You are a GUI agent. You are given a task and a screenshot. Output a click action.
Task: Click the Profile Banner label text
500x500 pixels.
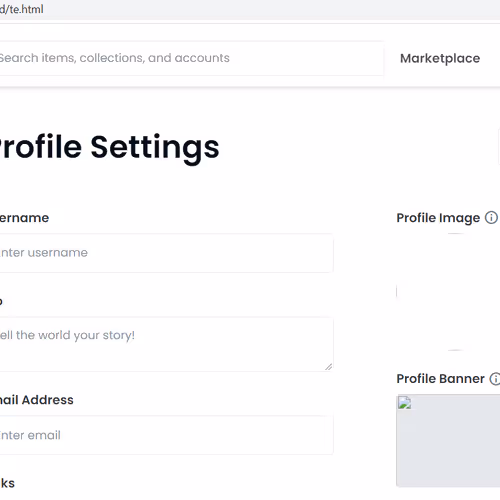[x=440, y=379]
